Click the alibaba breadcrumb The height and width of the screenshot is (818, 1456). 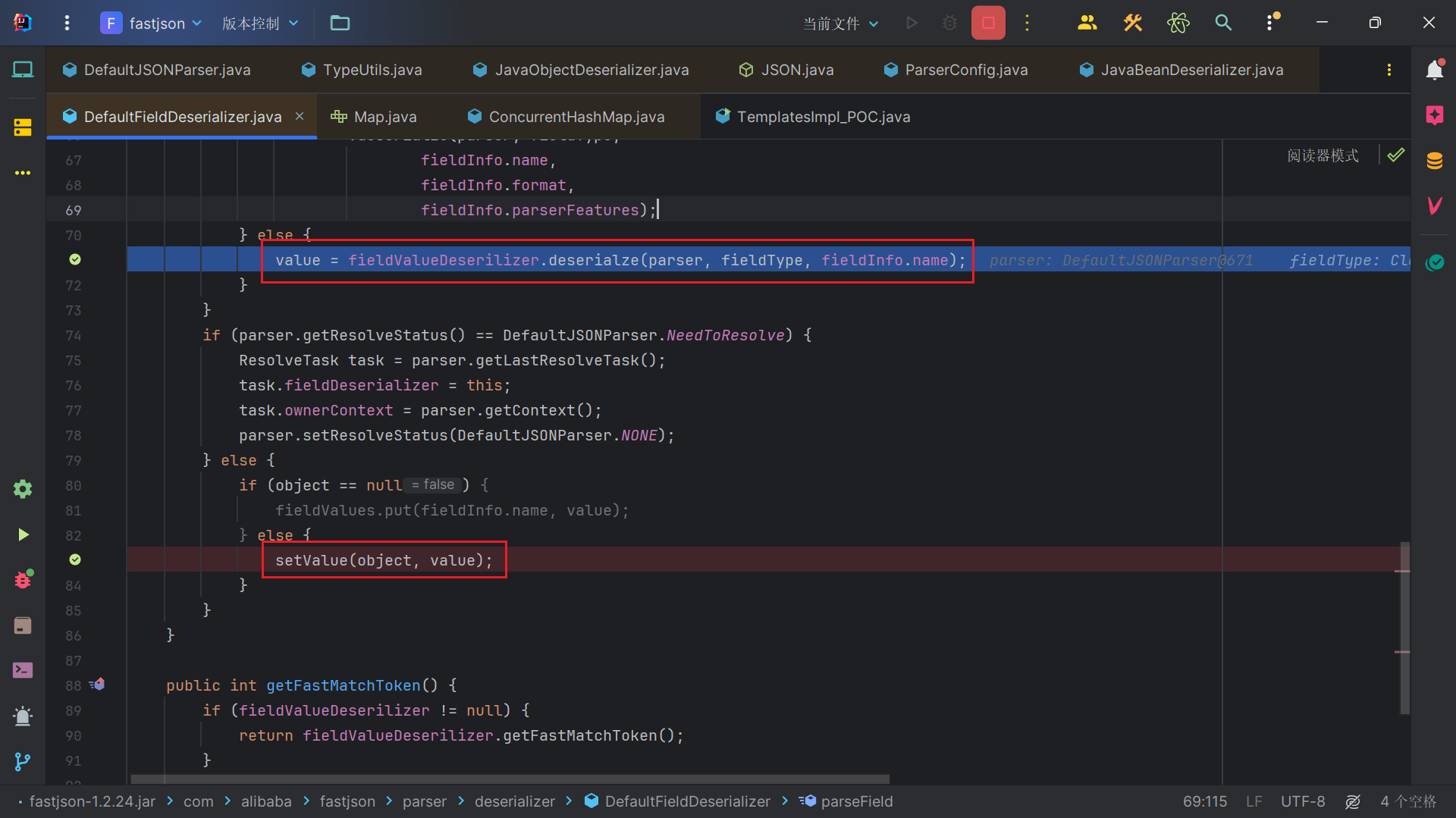[266, 801]
